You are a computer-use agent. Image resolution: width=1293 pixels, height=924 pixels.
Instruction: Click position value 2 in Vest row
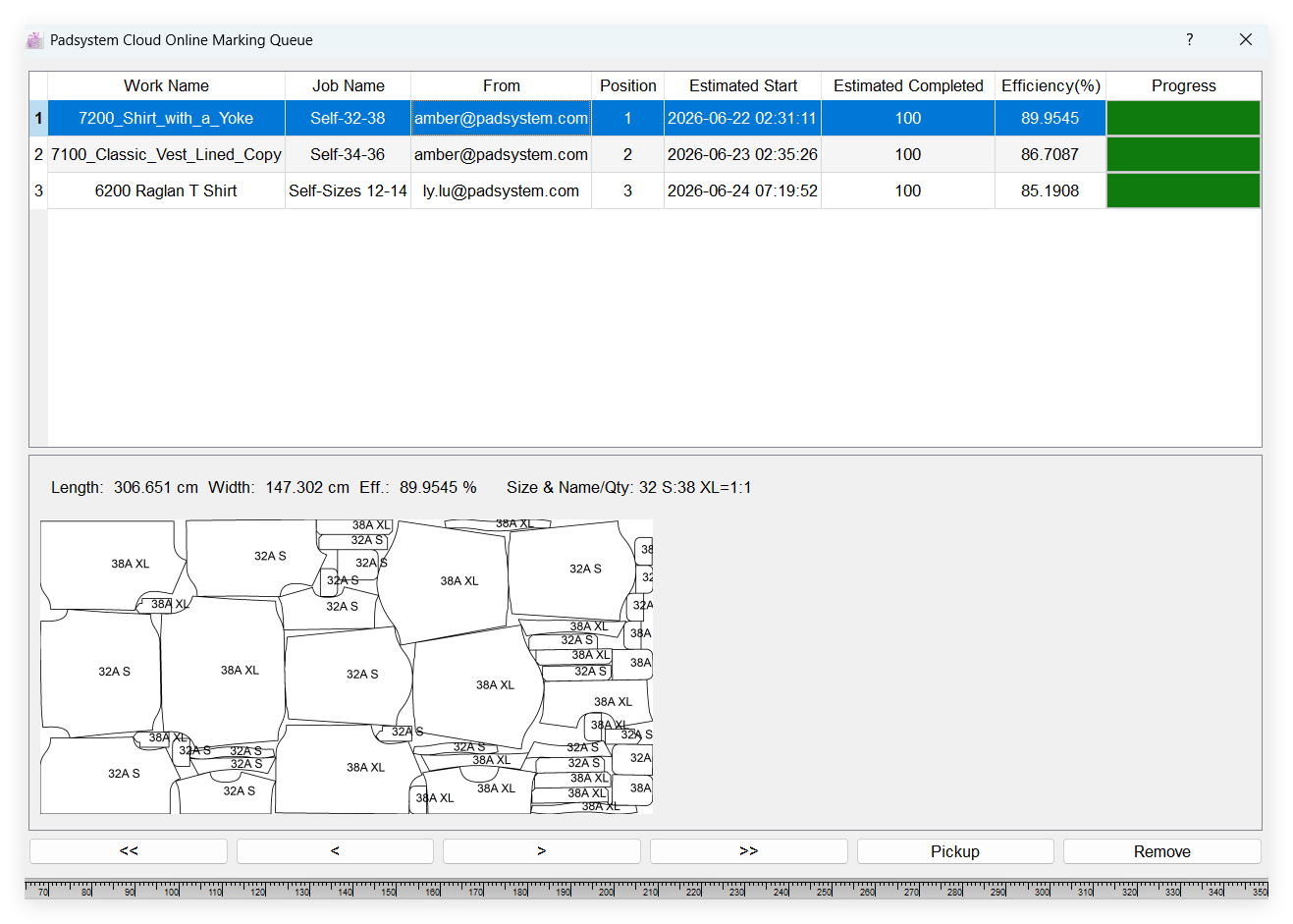tap(627, 154)
